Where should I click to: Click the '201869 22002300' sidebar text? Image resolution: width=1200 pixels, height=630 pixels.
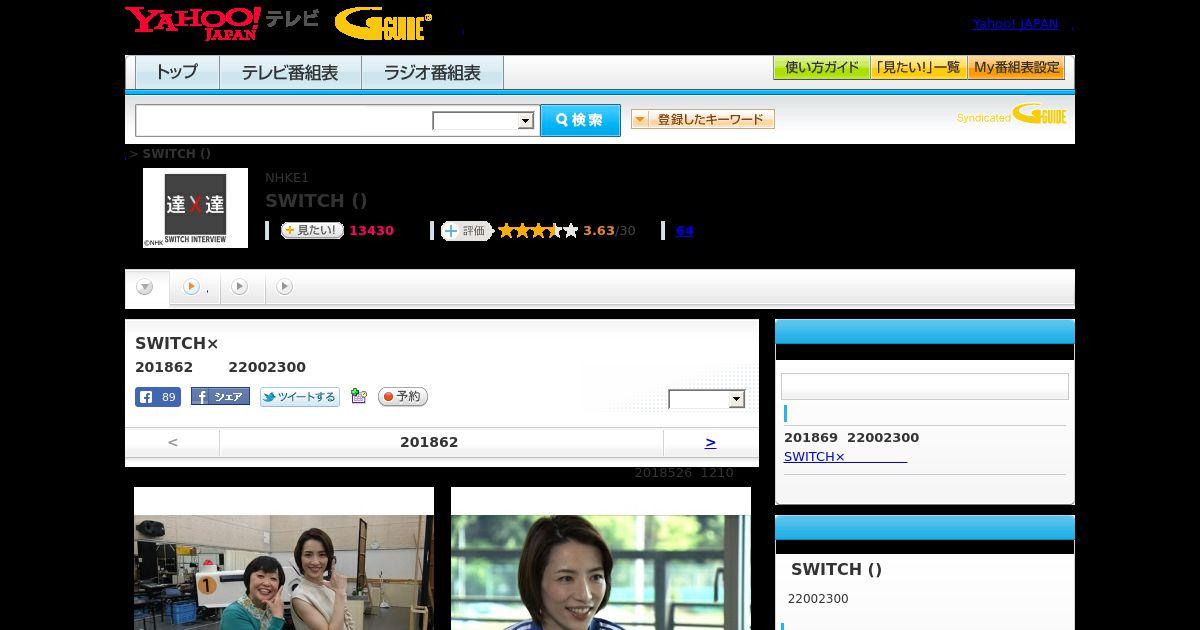point(851,438)
